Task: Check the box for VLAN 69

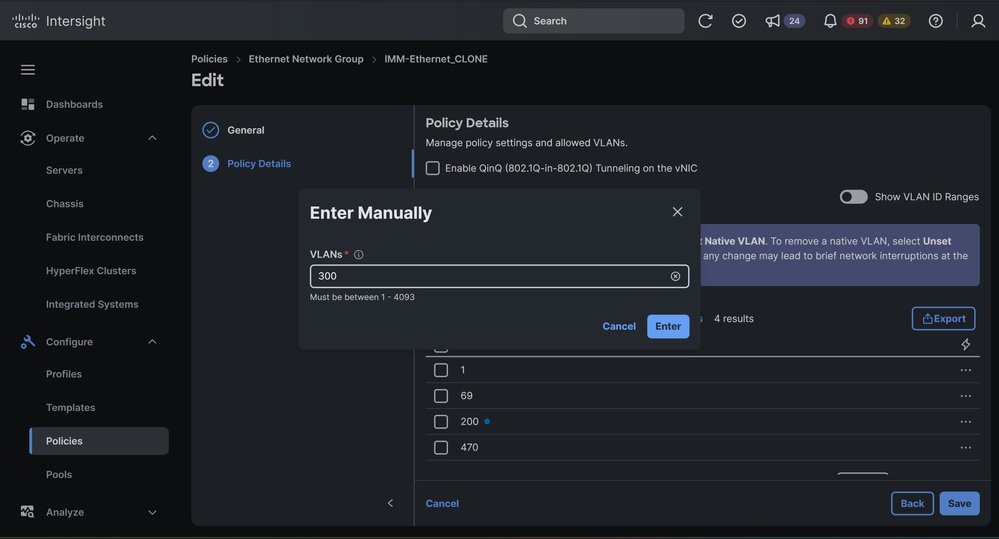Action: pos(441,396)
